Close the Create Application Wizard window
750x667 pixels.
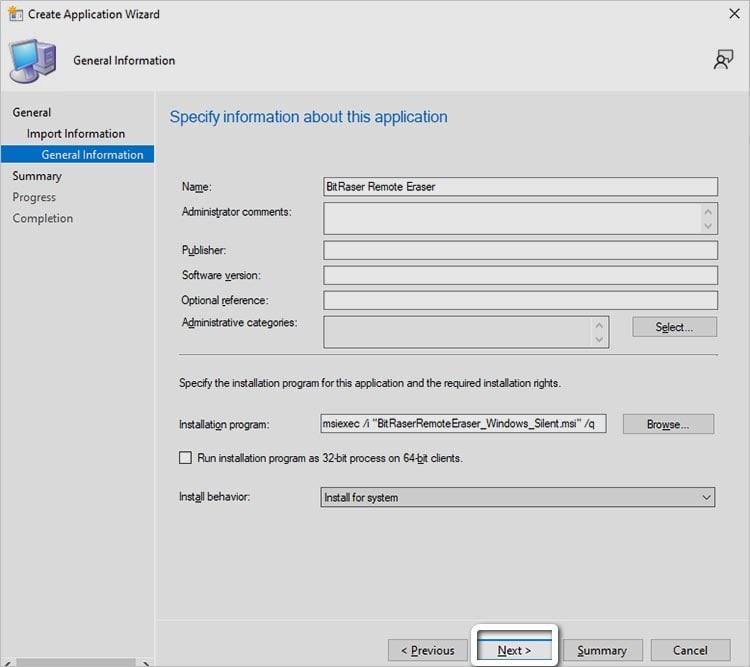(734, 14)
